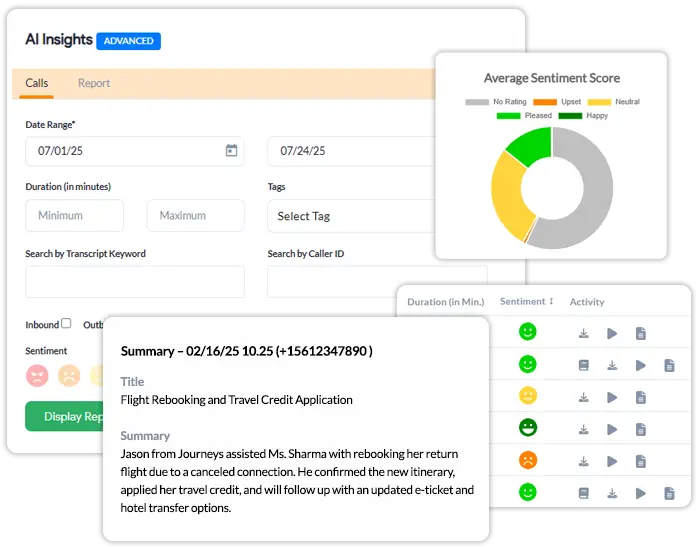
Task: Click the blue ADVANCED badge
Action: click(x=129, y=41)
